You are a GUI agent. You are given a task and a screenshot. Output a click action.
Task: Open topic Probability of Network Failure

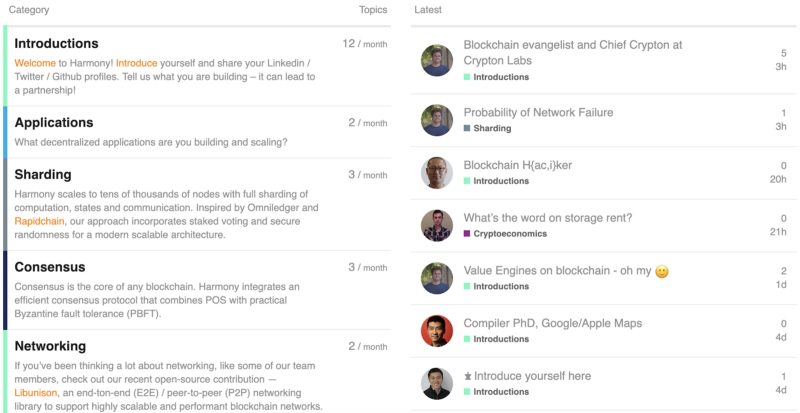[x=538, y=112]
